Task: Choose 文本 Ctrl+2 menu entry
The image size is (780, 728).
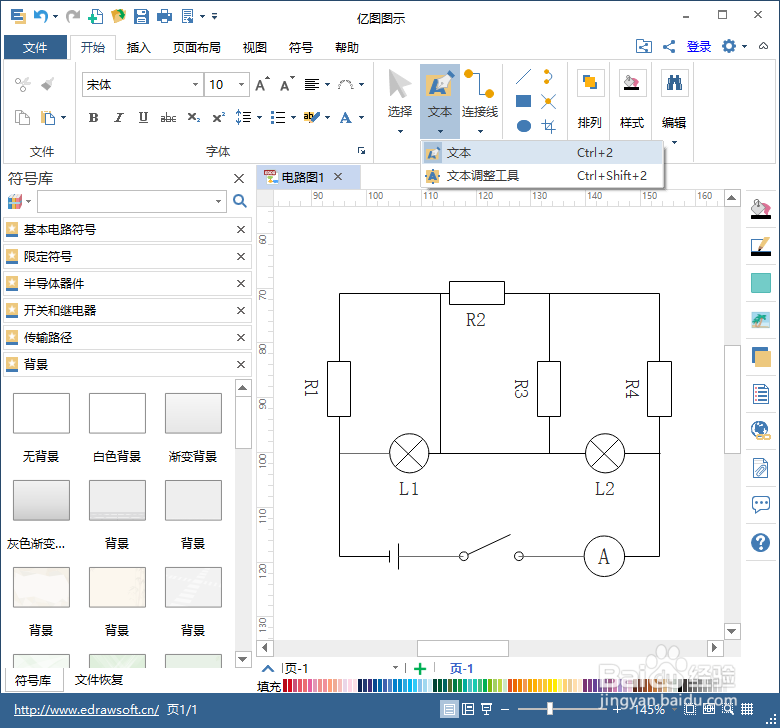Action: pos(542,153)
